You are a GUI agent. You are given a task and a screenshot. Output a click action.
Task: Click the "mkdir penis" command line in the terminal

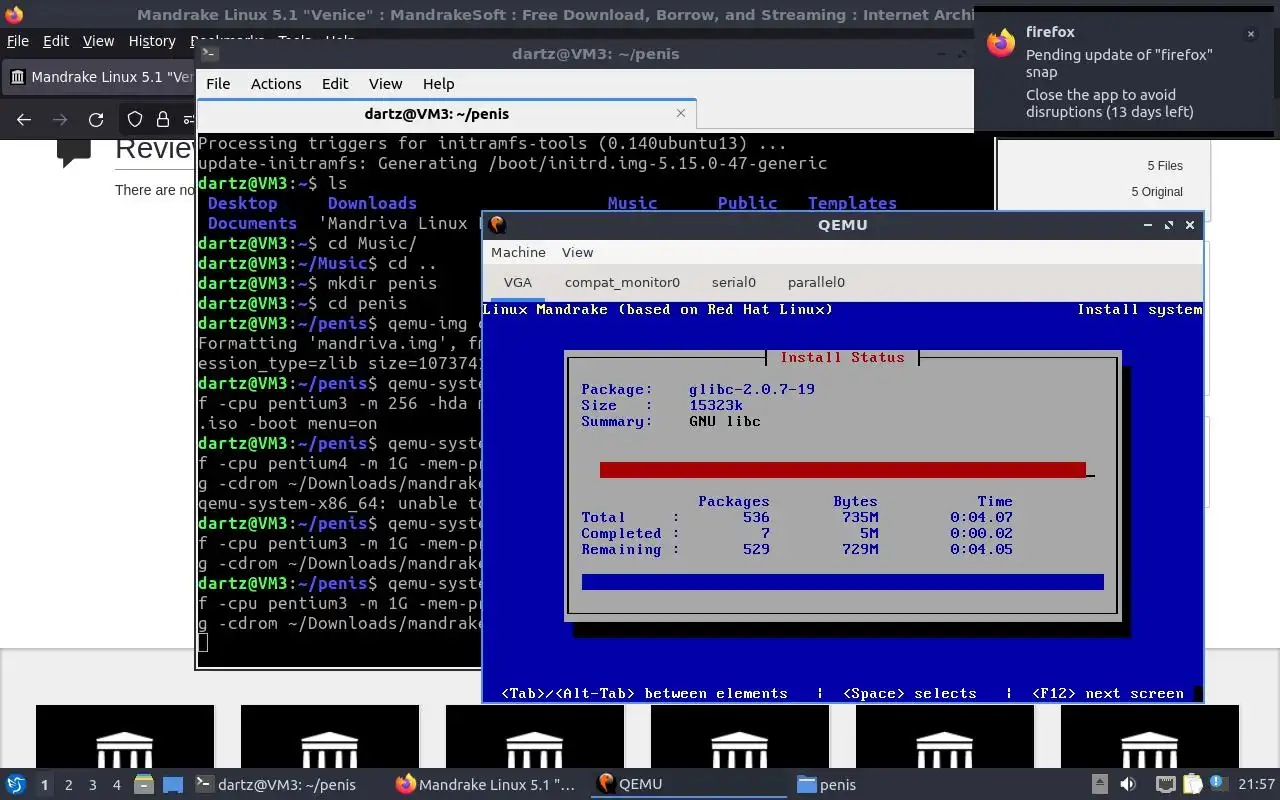click(x=318, y=283)
